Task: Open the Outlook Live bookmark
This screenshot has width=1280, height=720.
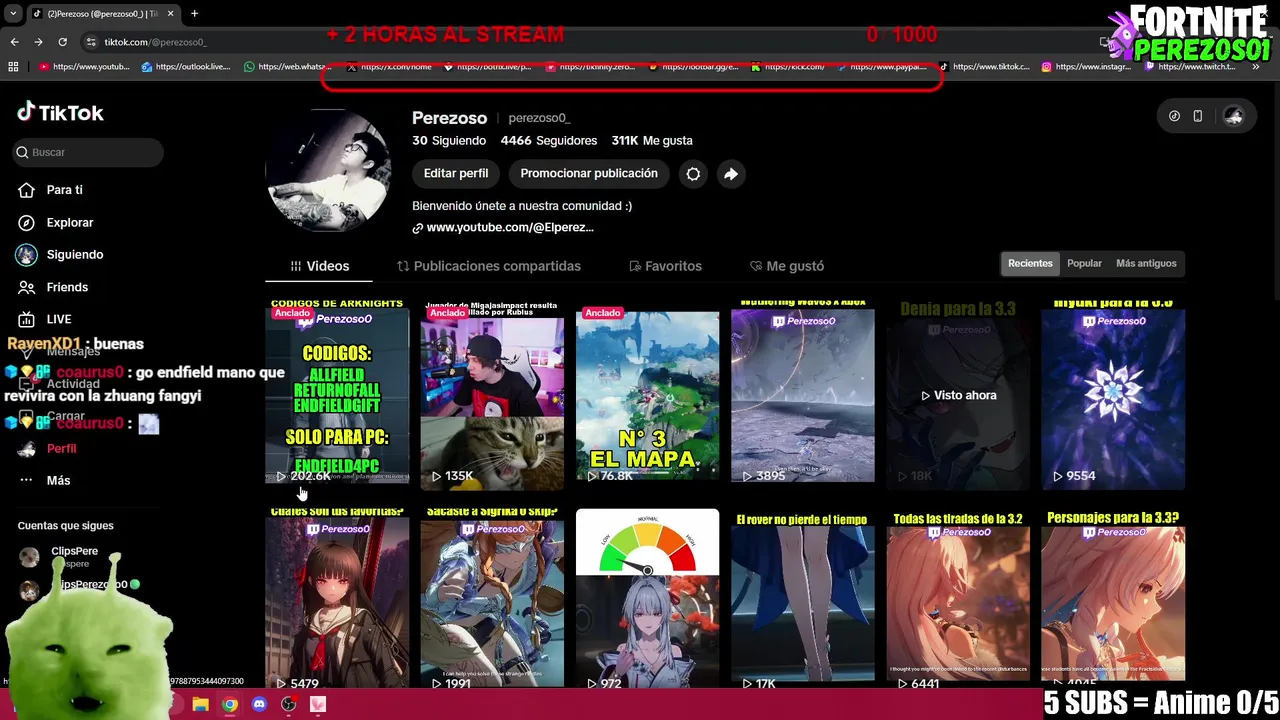Action: 187,67
